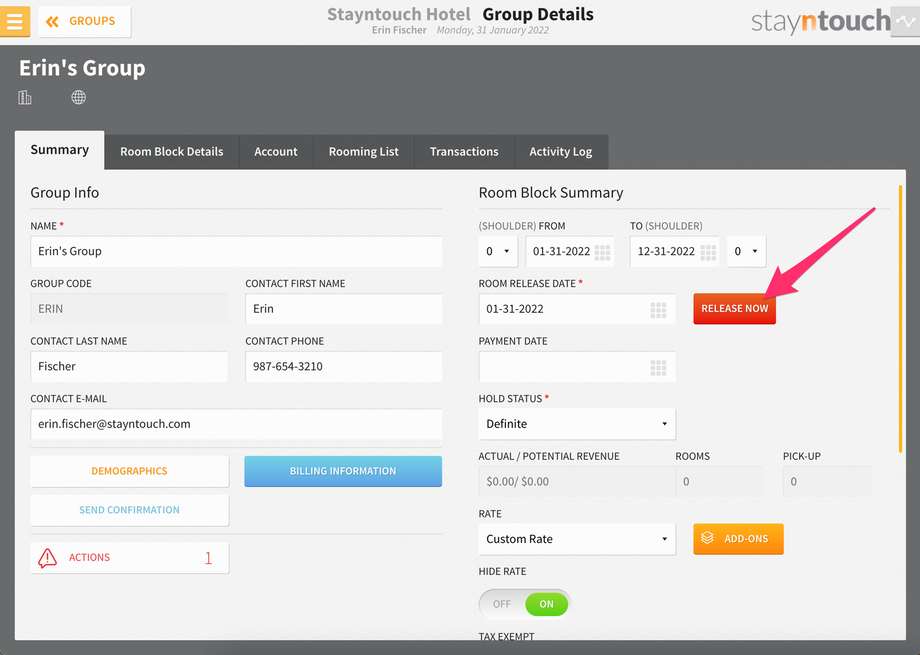Click the Add-Ons button
The height and width of the screenshot is (655, 920).
point(738,539)
